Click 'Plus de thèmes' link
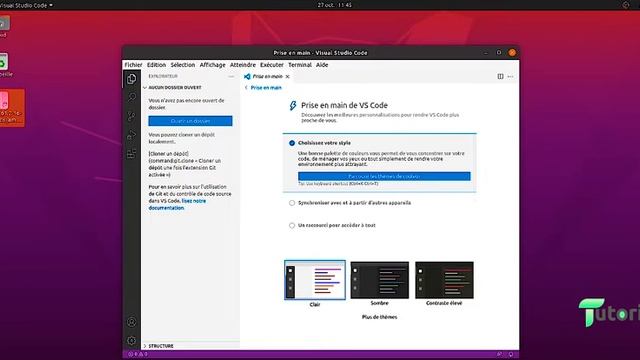The height and width of the screenshot is (360, 640). coord(379,317)
